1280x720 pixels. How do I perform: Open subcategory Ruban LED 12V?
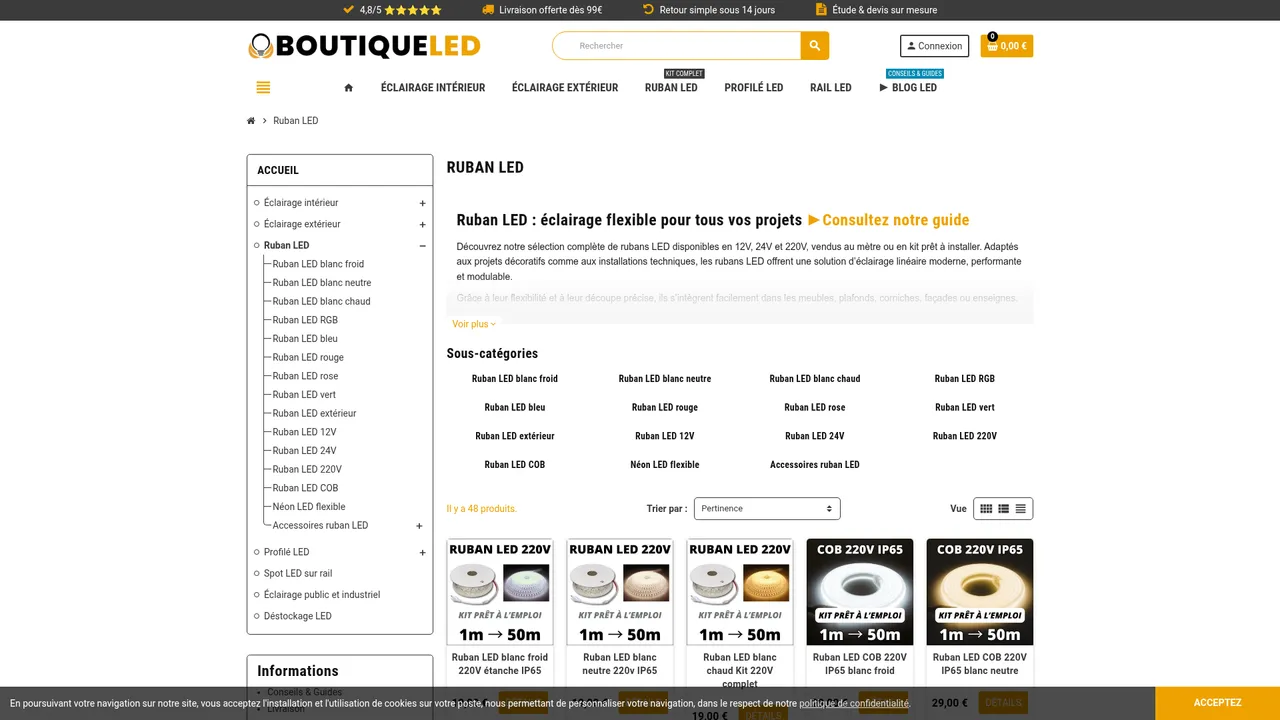[x=665, y=436]
